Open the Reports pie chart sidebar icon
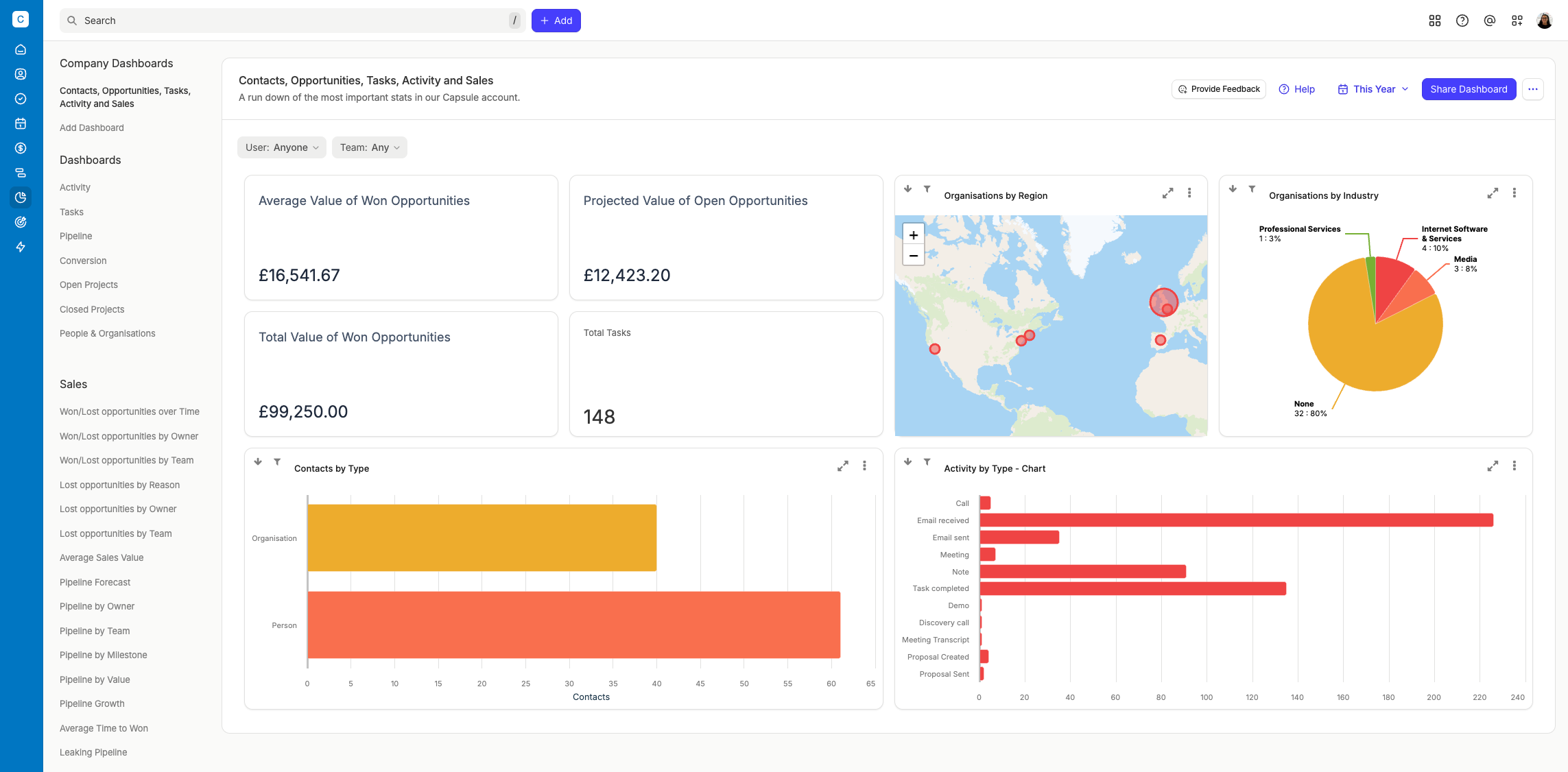Screen dimensions: 1568x772 click(x=21, y=197)
